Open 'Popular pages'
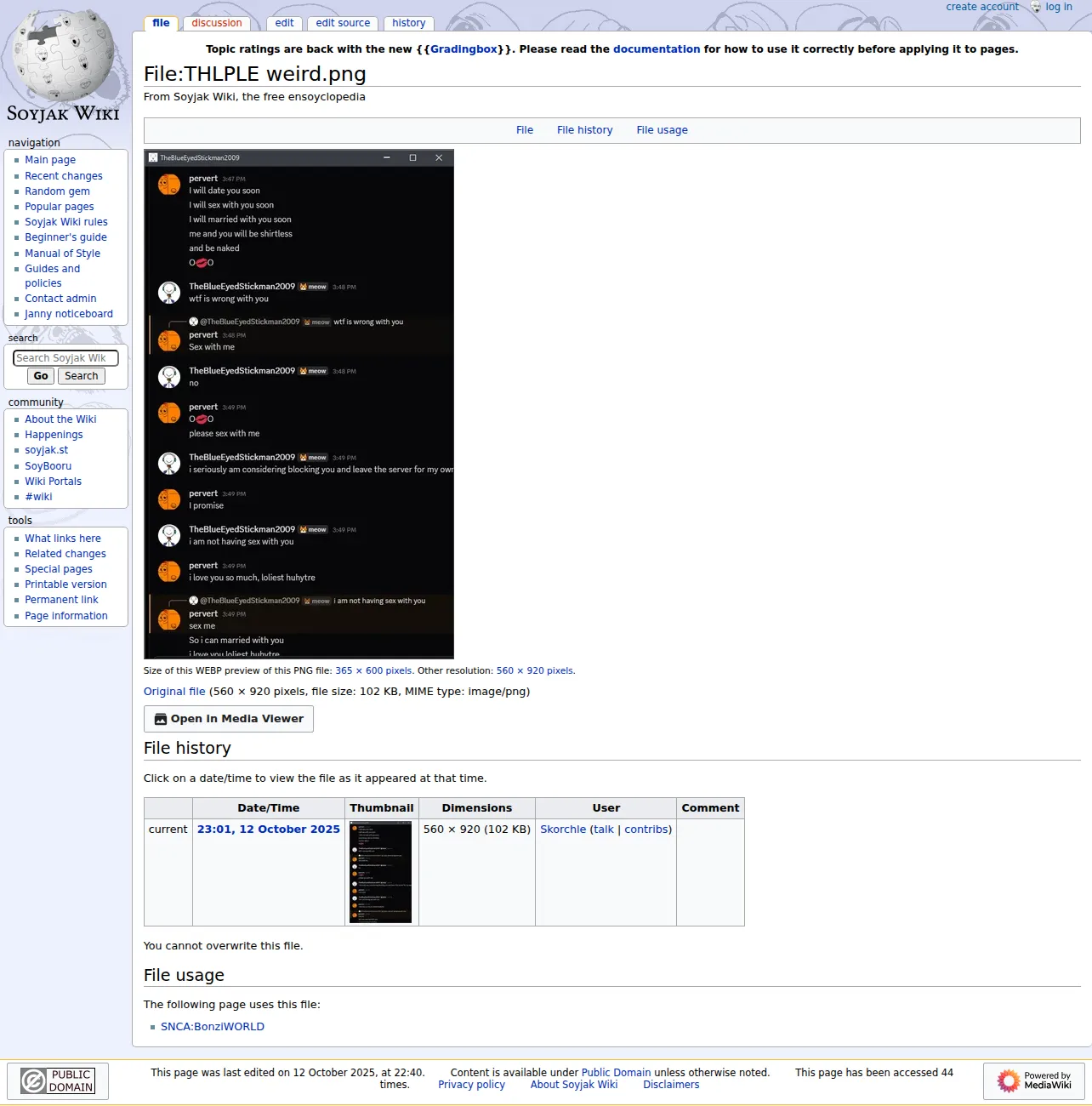The image size is (1092, 1106). pos(60,207)
